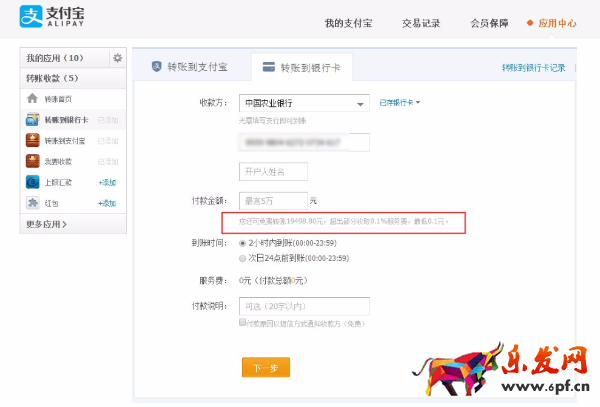Image resolution: width=600 pixels, height=407 pixels.
Task: Expand the 已存银行卡 dropdown
Action: (x=400, y=103)
